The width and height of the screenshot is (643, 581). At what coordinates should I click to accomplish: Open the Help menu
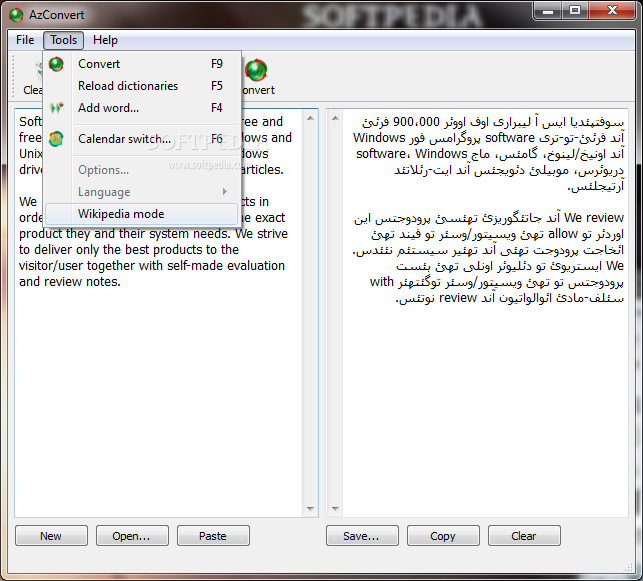105,40
